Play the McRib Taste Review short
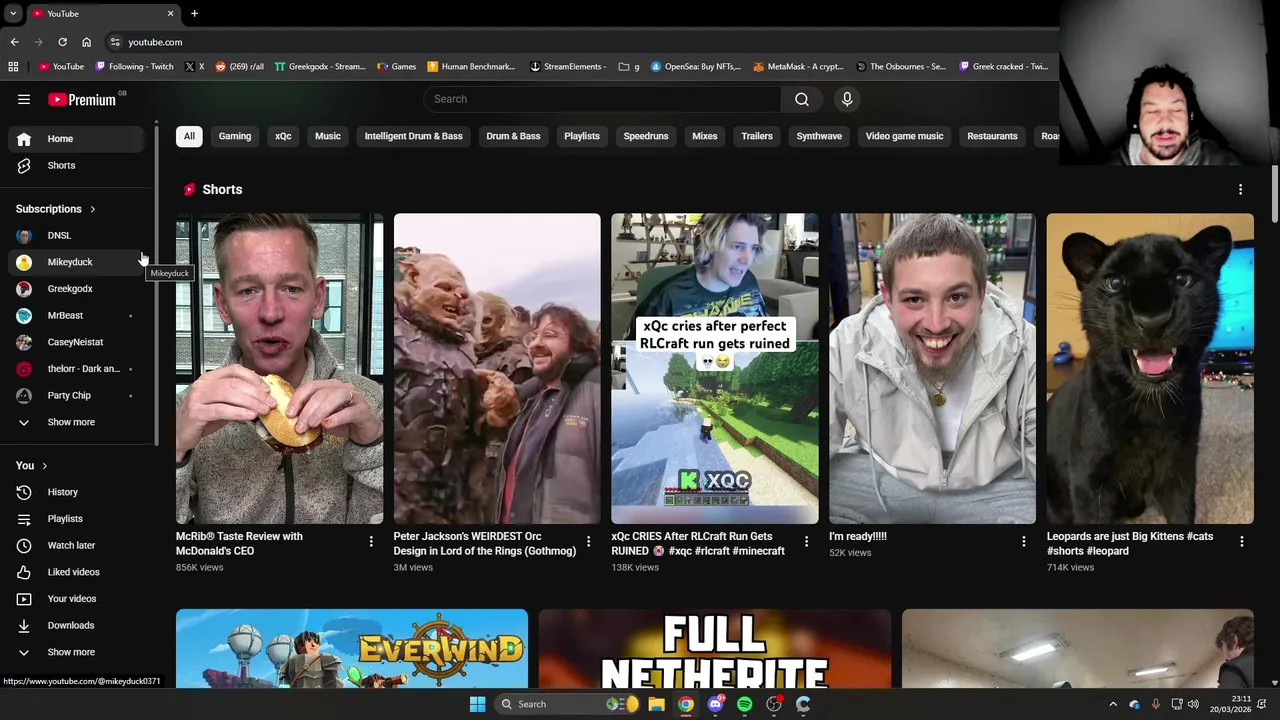This screenshot has width=1280, height=720. point(279,368)
